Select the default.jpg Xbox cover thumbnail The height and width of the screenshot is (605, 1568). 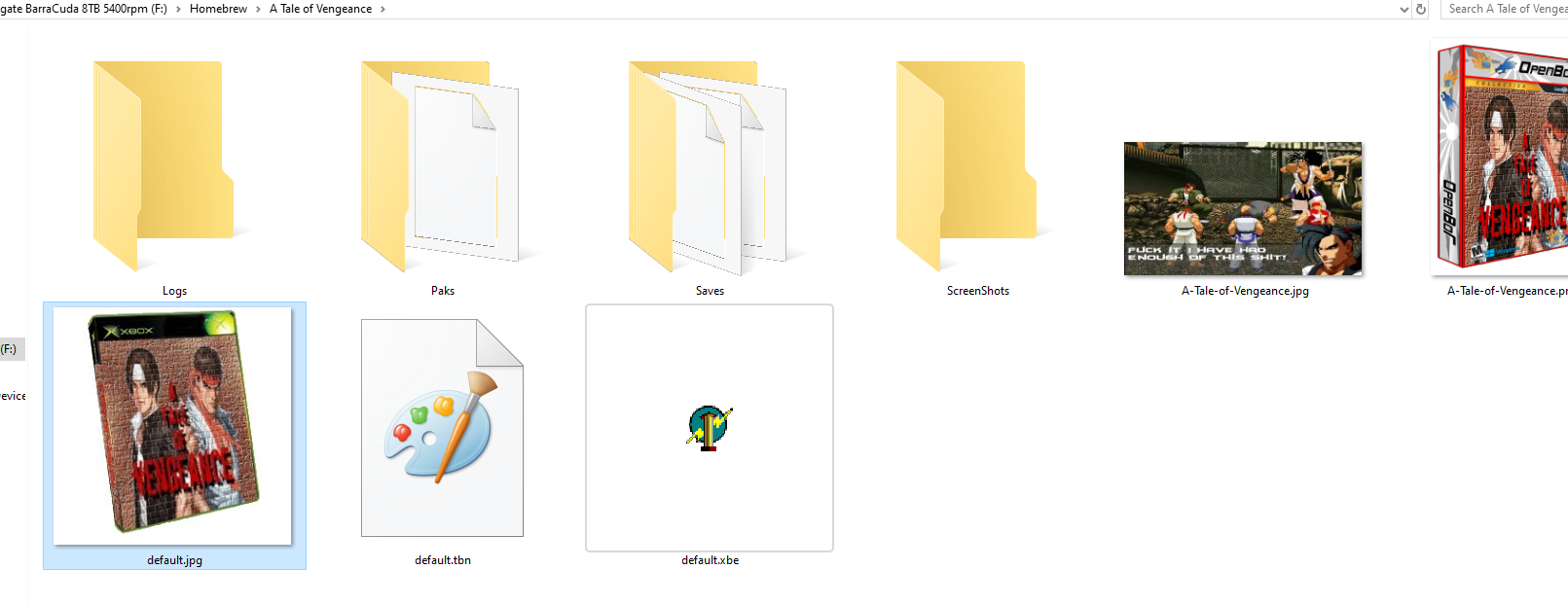(172, 425)
